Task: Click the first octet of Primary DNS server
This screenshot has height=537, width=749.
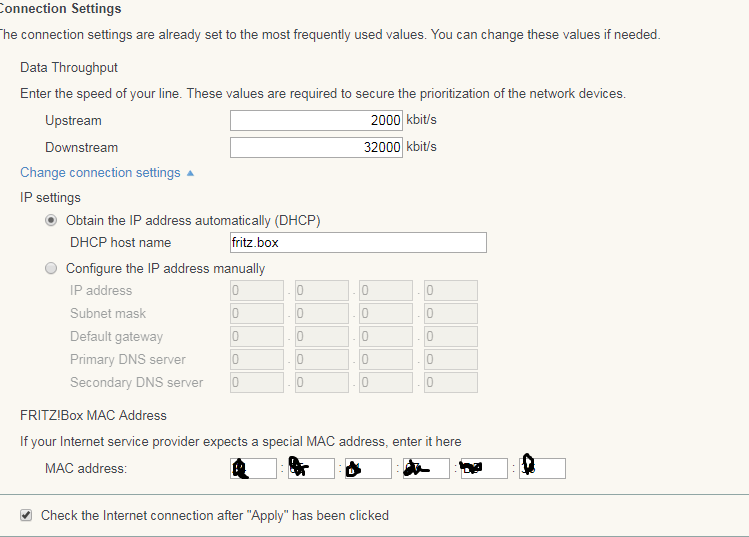Action: 256,360
